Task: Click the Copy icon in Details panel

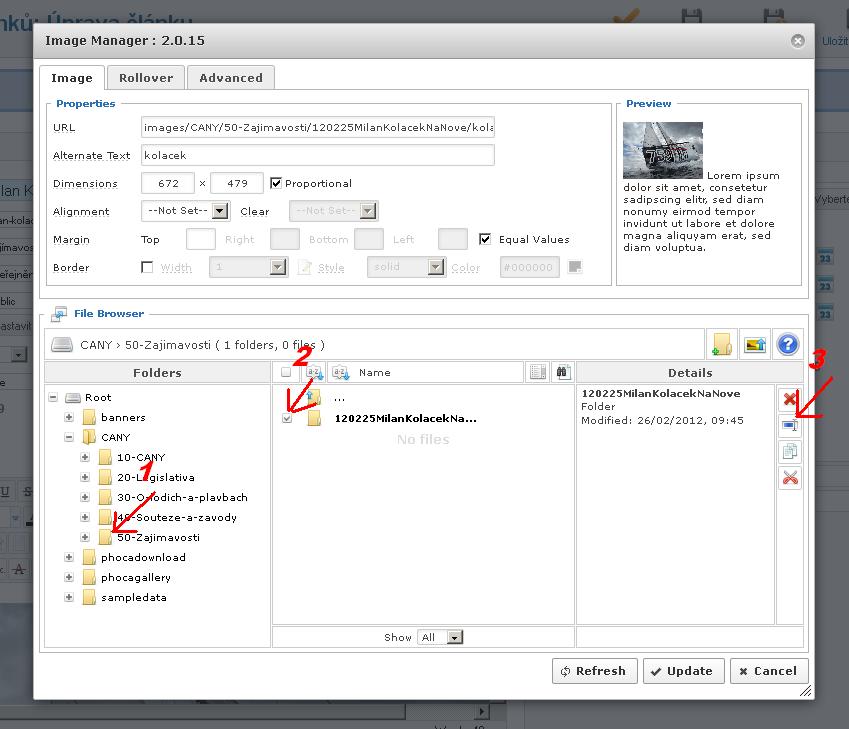Action: [x=790, y=452]
